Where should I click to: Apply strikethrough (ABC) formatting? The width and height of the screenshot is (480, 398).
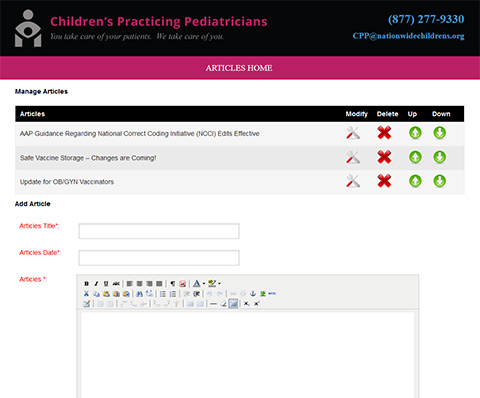116,283
